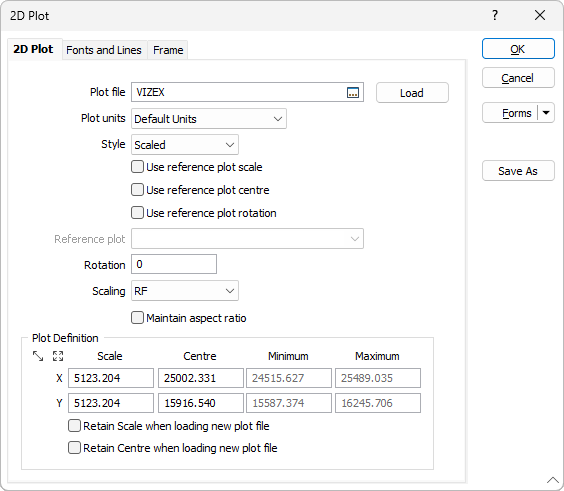The width and height of the screenshot is (564, 491).
Task: Open the Forms dropdown arrow
Action: (x=546, y=113)
